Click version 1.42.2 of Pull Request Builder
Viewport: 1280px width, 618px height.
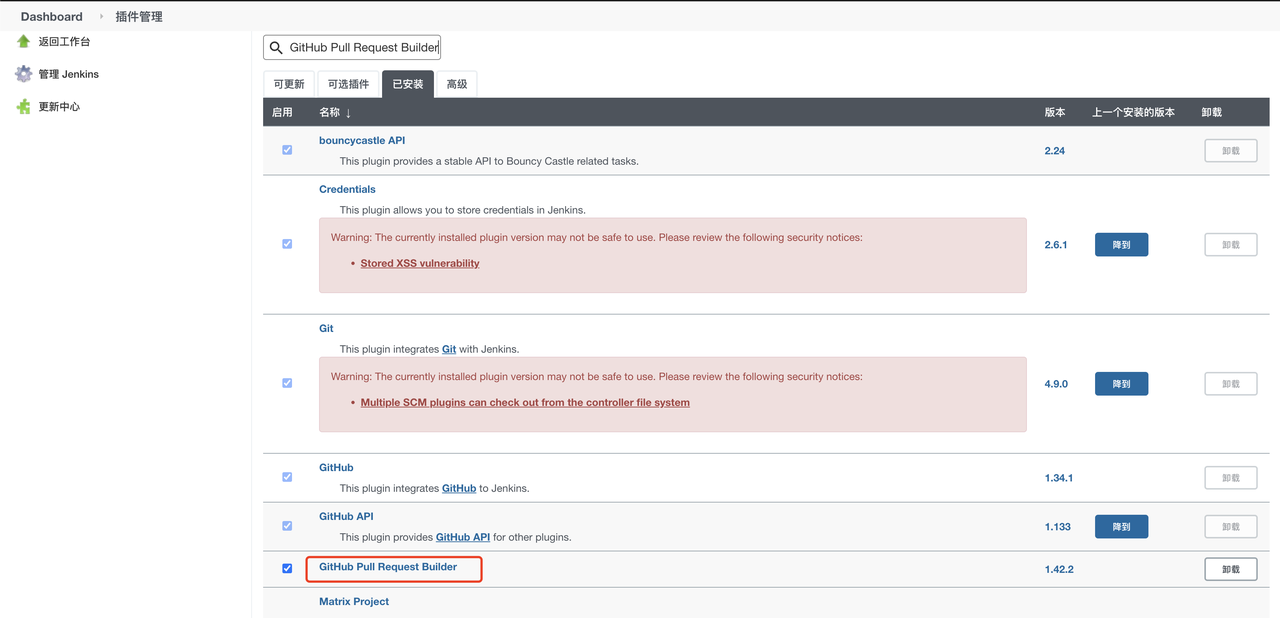[1059, 569]
